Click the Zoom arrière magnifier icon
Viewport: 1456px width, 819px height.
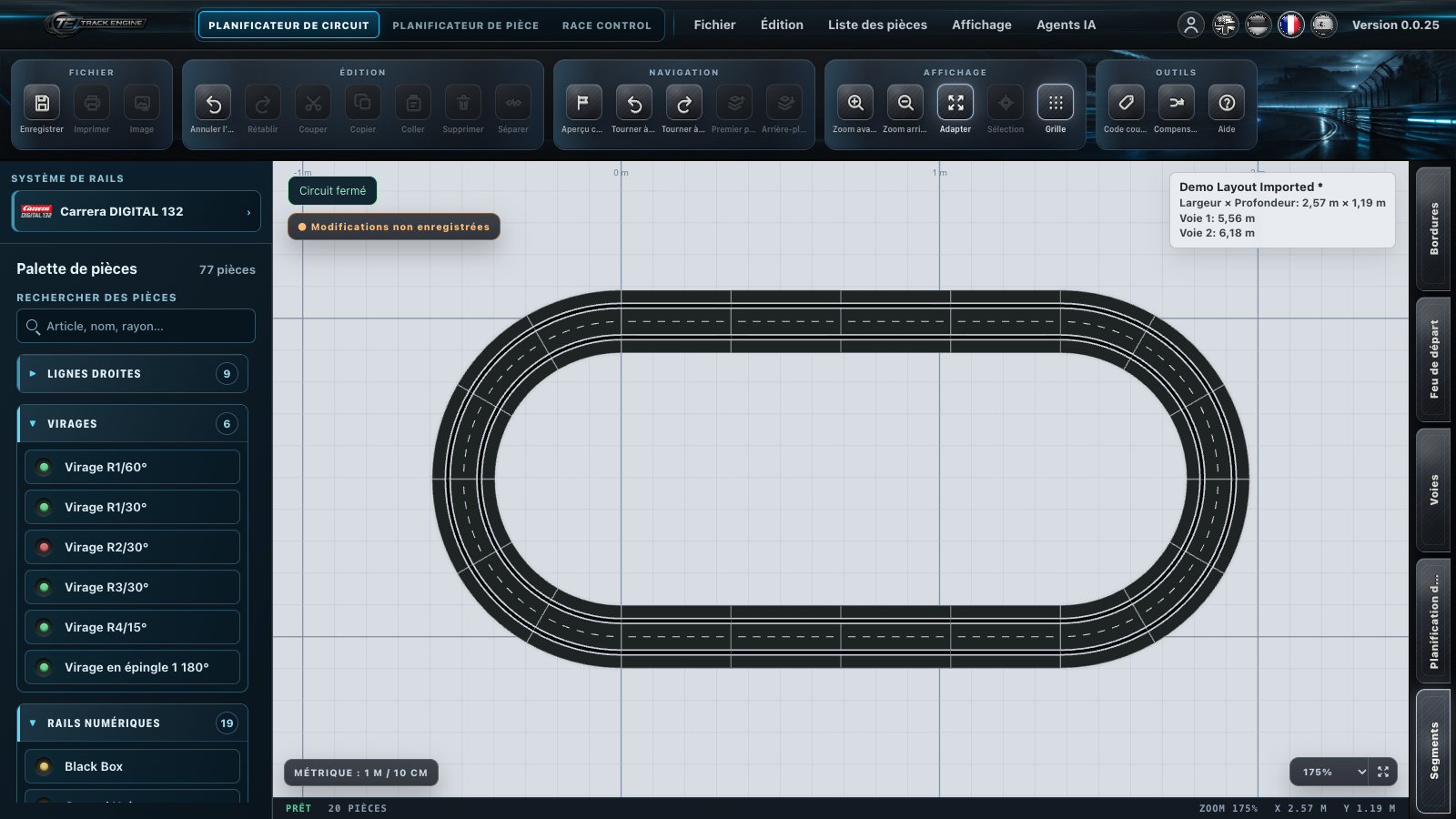tap(905, 103)
